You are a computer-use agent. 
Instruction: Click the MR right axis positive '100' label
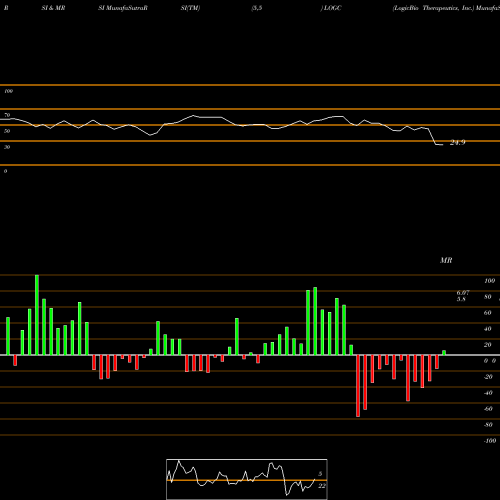(x=489, y=281)
